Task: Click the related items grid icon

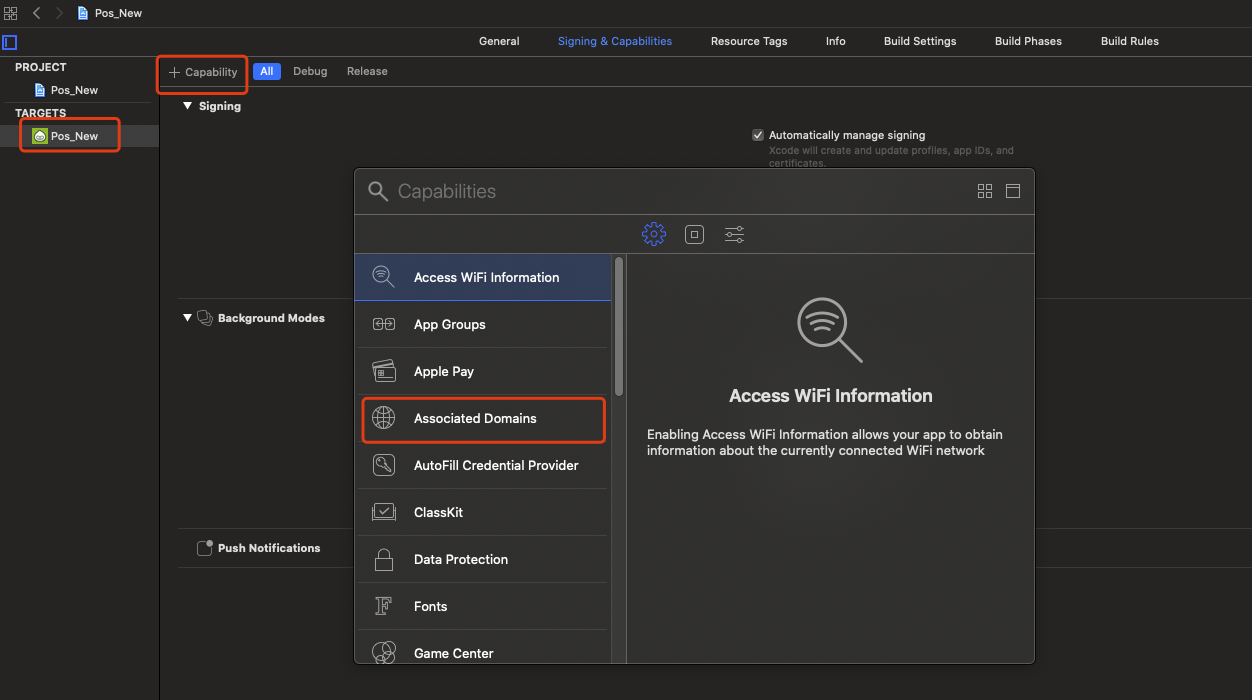Action: click(x=10, y=13)
